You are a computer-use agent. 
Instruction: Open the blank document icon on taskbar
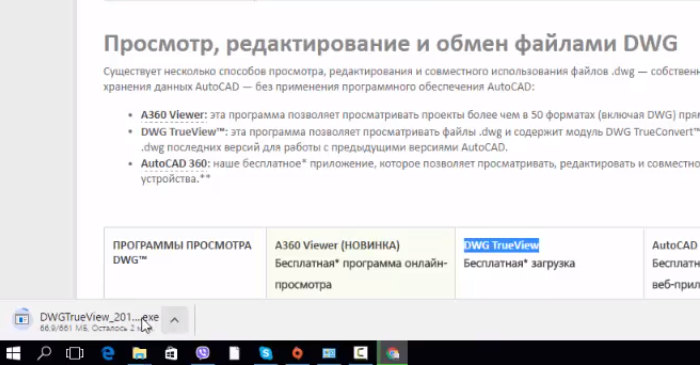coord(234,353)
